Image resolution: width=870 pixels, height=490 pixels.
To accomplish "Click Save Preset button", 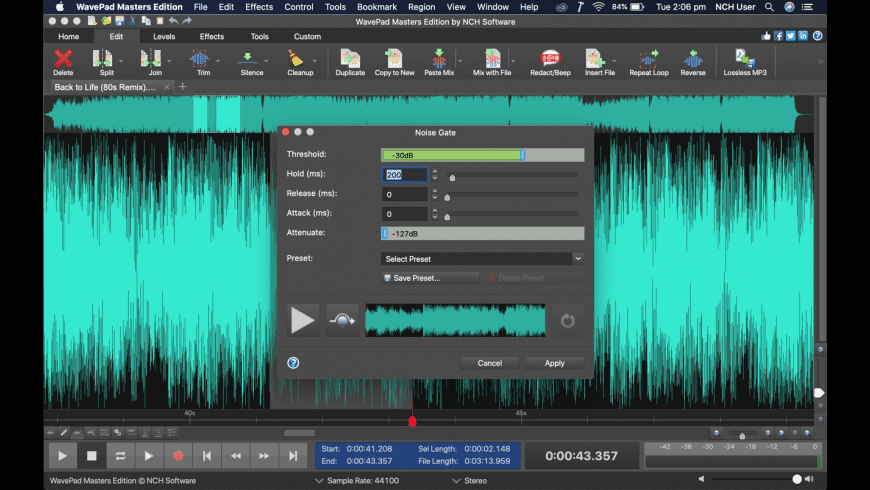I will 430,278.
